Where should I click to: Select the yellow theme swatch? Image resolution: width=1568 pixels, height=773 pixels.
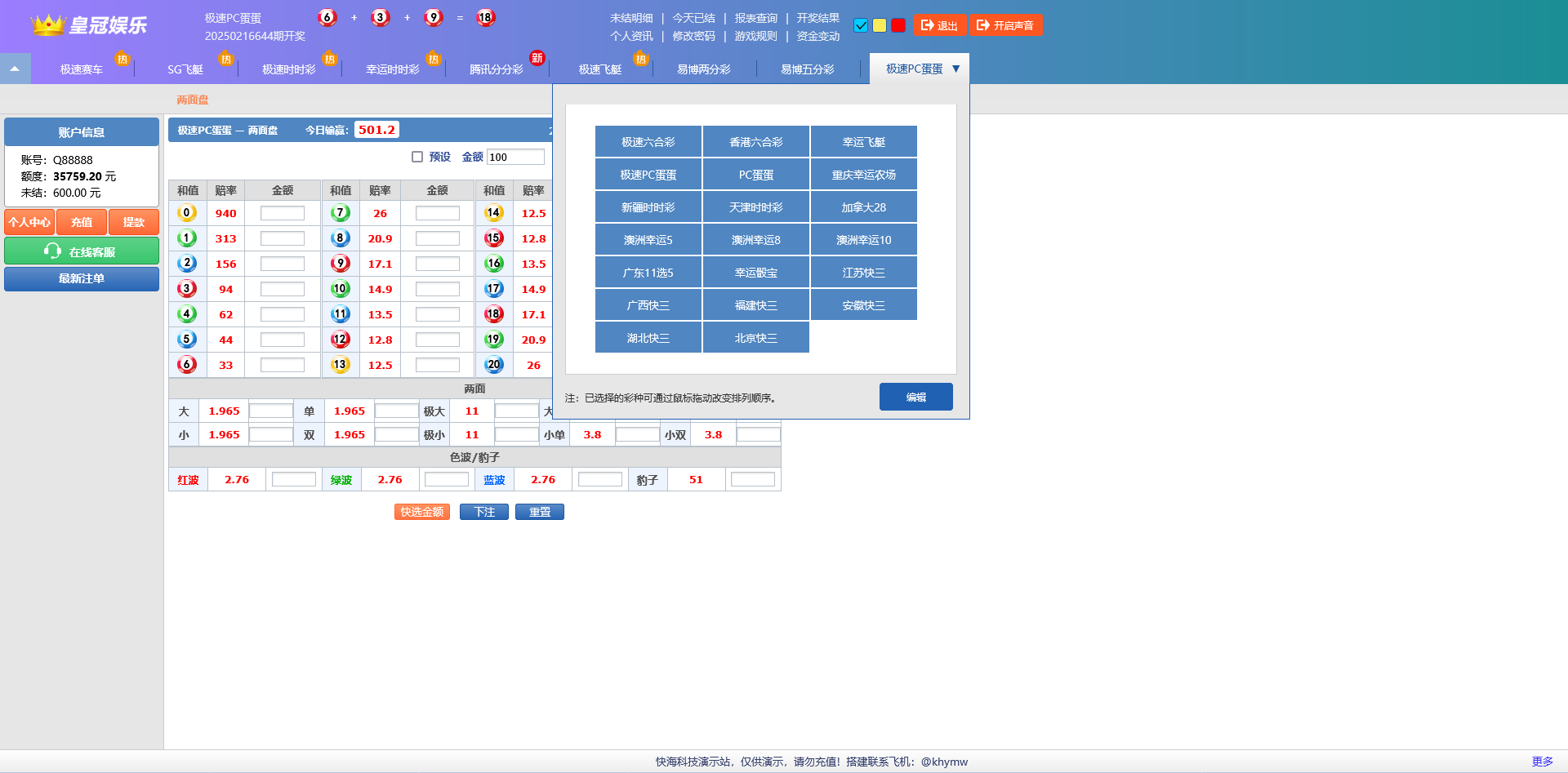point(880,25)
